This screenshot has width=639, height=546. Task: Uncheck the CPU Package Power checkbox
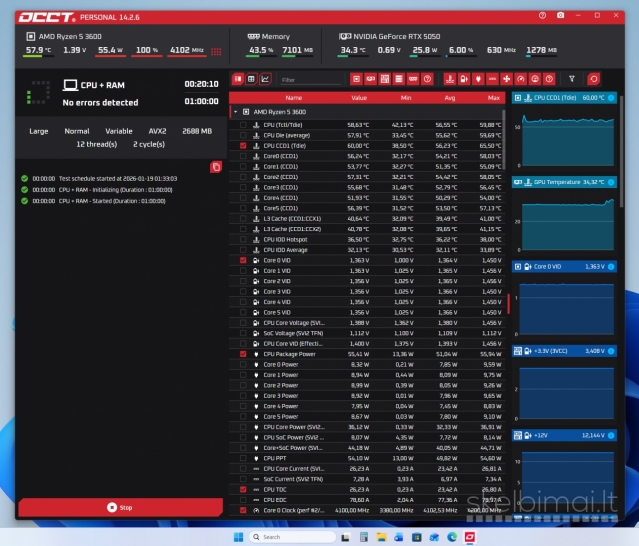coord(243,354)
